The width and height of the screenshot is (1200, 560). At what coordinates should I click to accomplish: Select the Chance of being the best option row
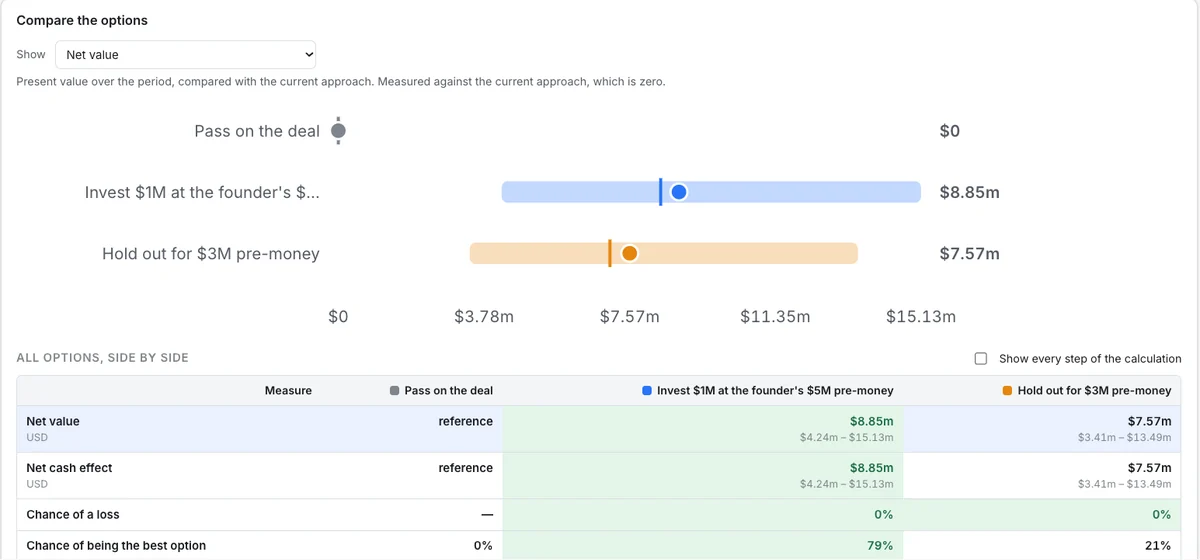tap(599, 546)
